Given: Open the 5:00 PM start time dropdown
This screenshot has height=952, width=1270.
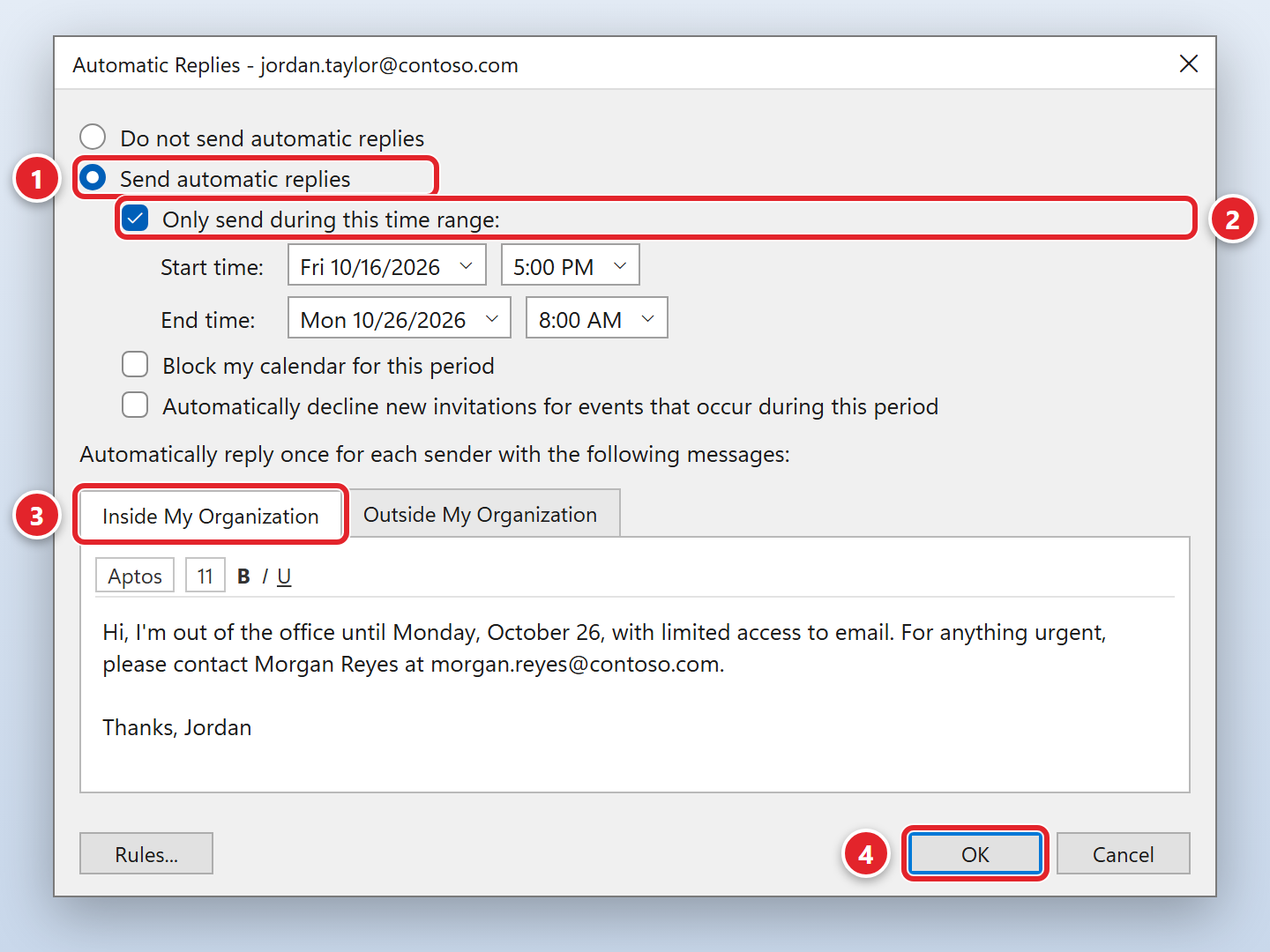Looking at the screenshot, I should pos(570,265).
